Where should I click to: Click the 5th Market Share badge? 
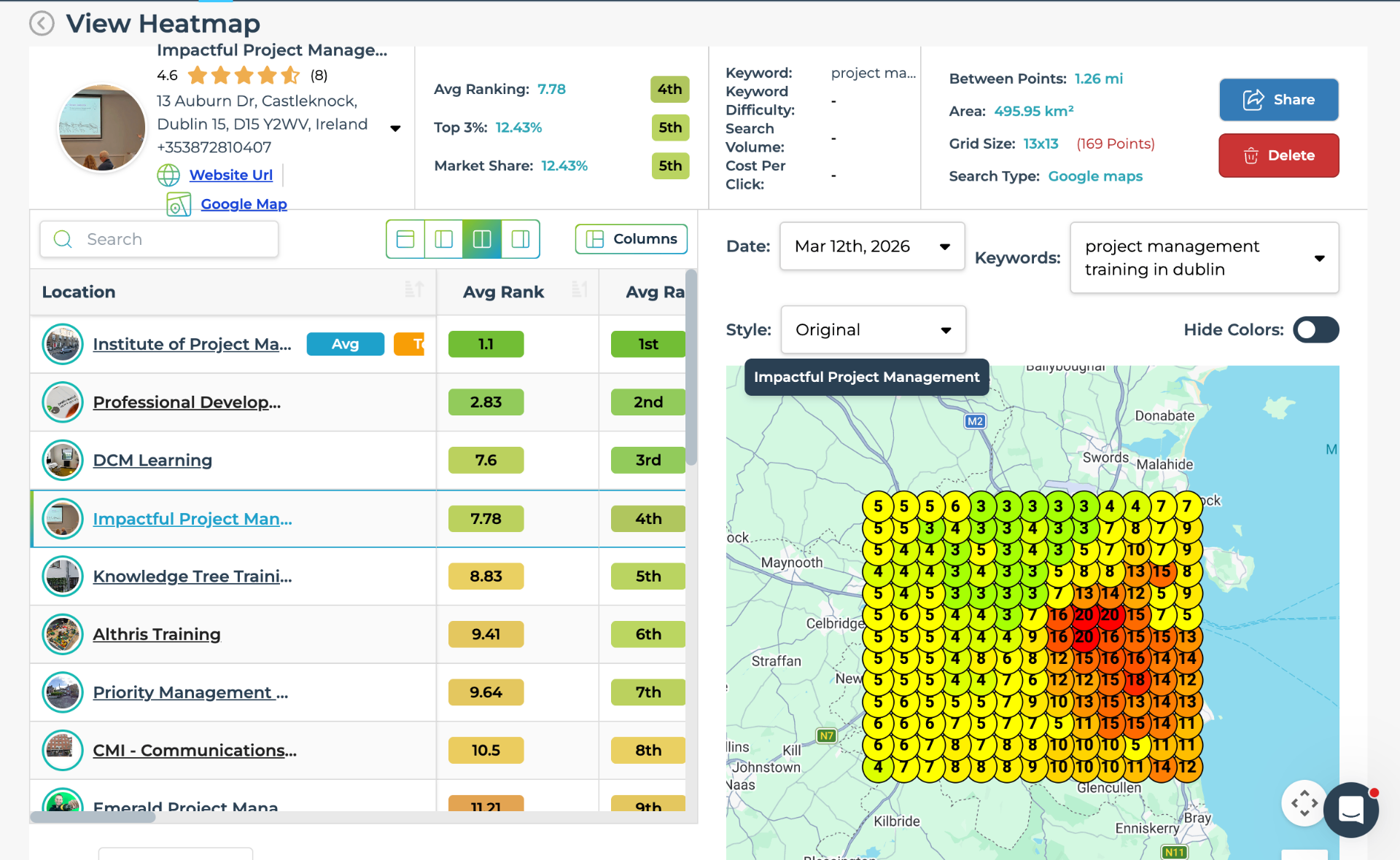669,165
